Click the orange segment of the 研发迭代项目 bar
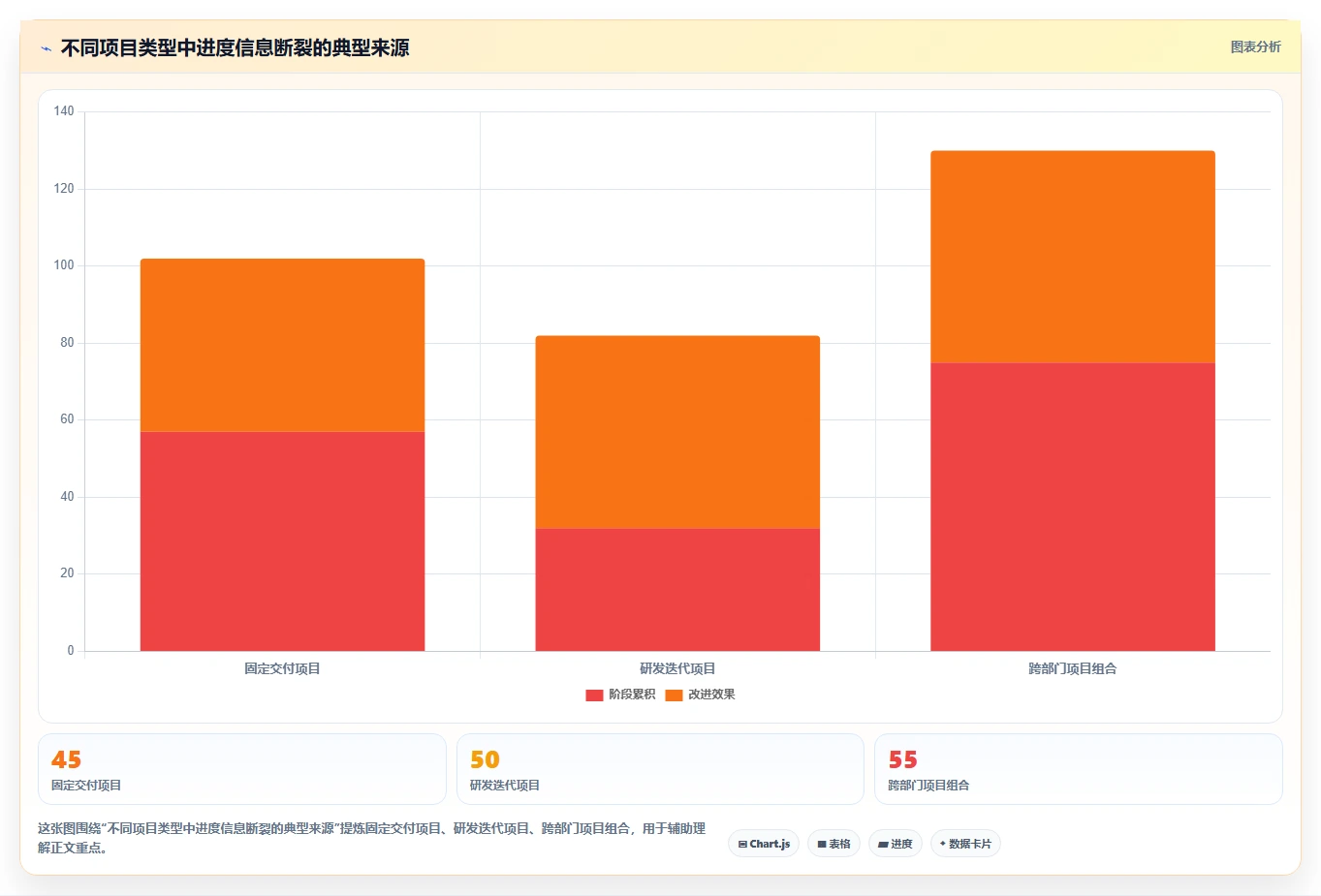1321x896 pixels. (677, 432)
